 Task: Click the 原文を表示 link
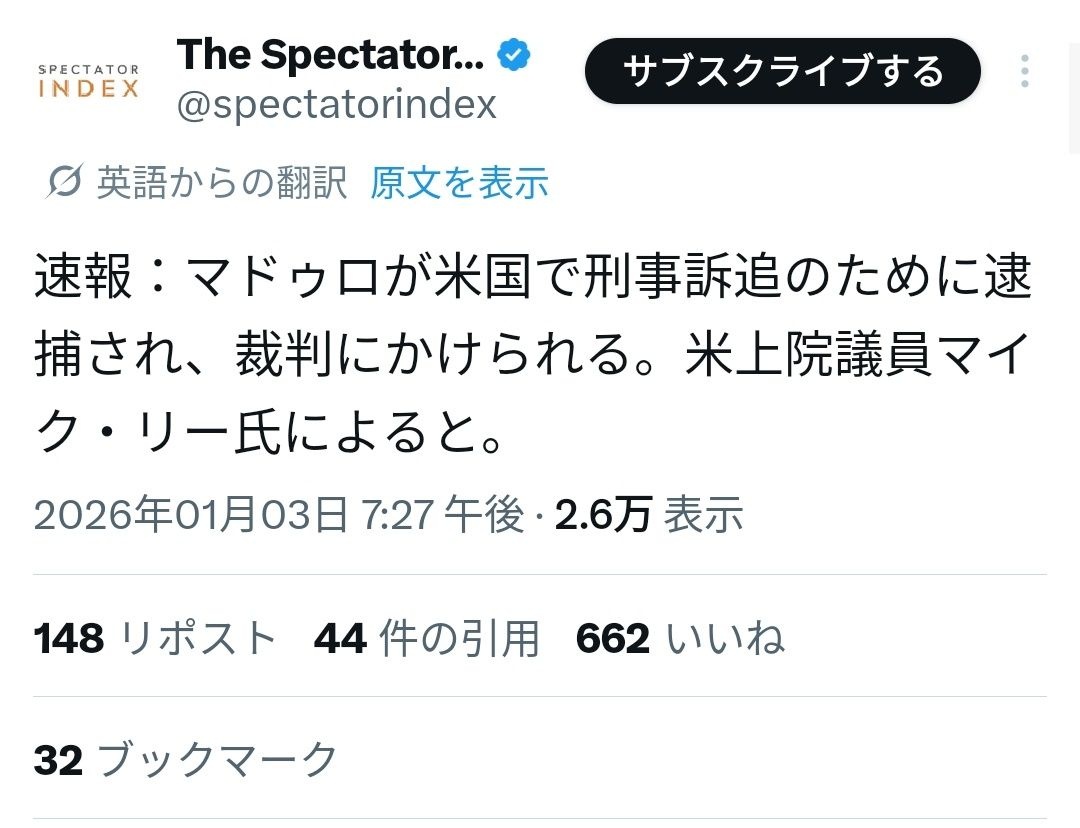coord(459,183)
